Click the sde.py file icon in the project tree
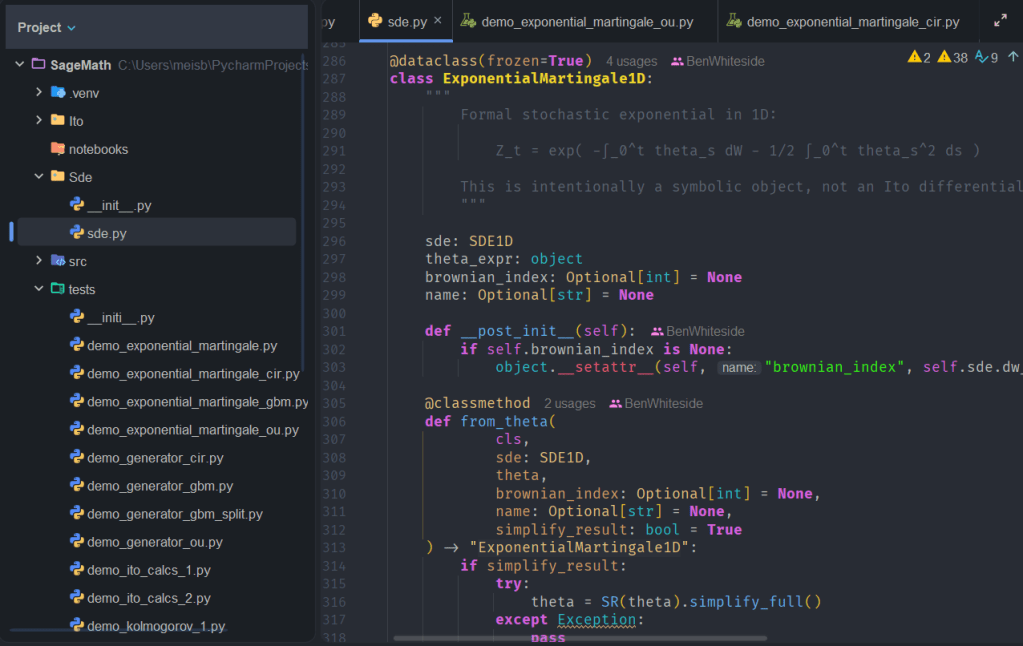This screenshot has width=1023, height=646. coord(75,231)
